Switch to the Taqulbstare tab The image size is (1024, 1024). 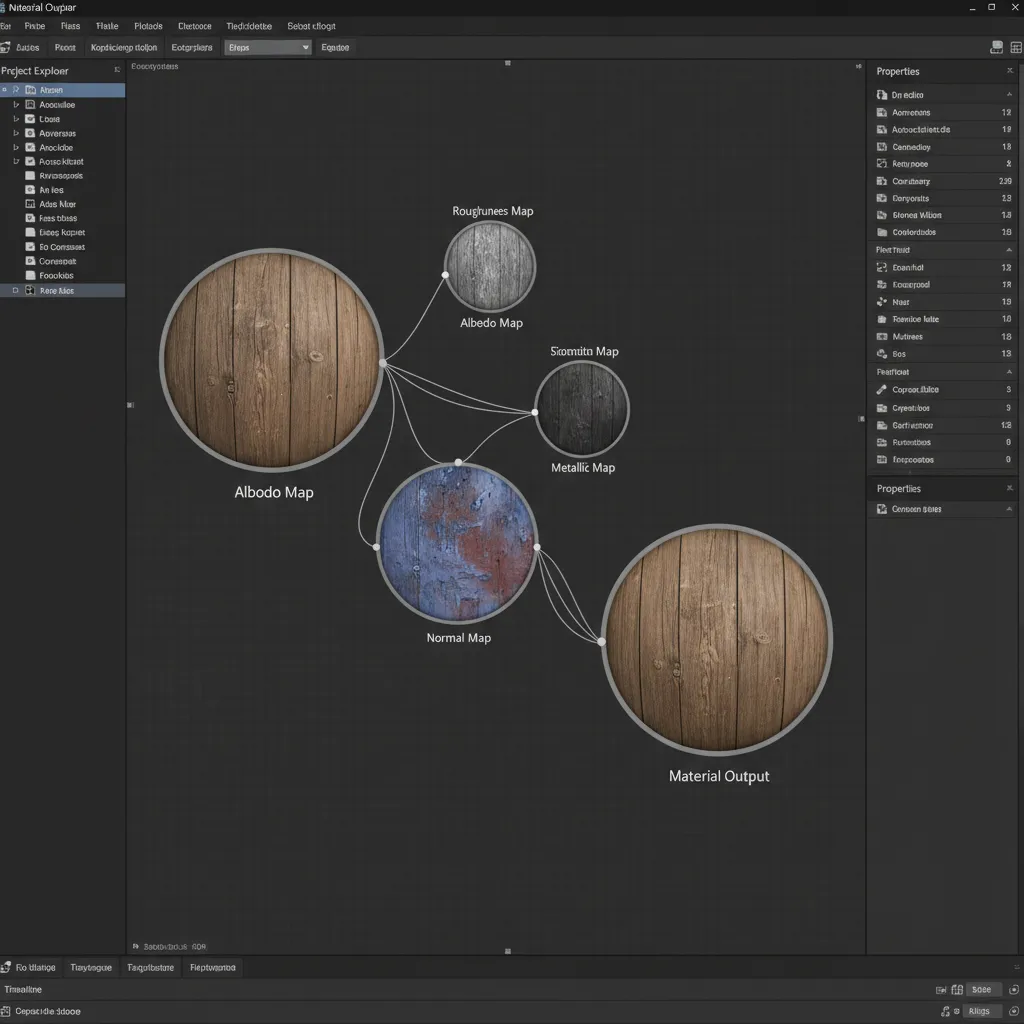(x=150, y=967)
